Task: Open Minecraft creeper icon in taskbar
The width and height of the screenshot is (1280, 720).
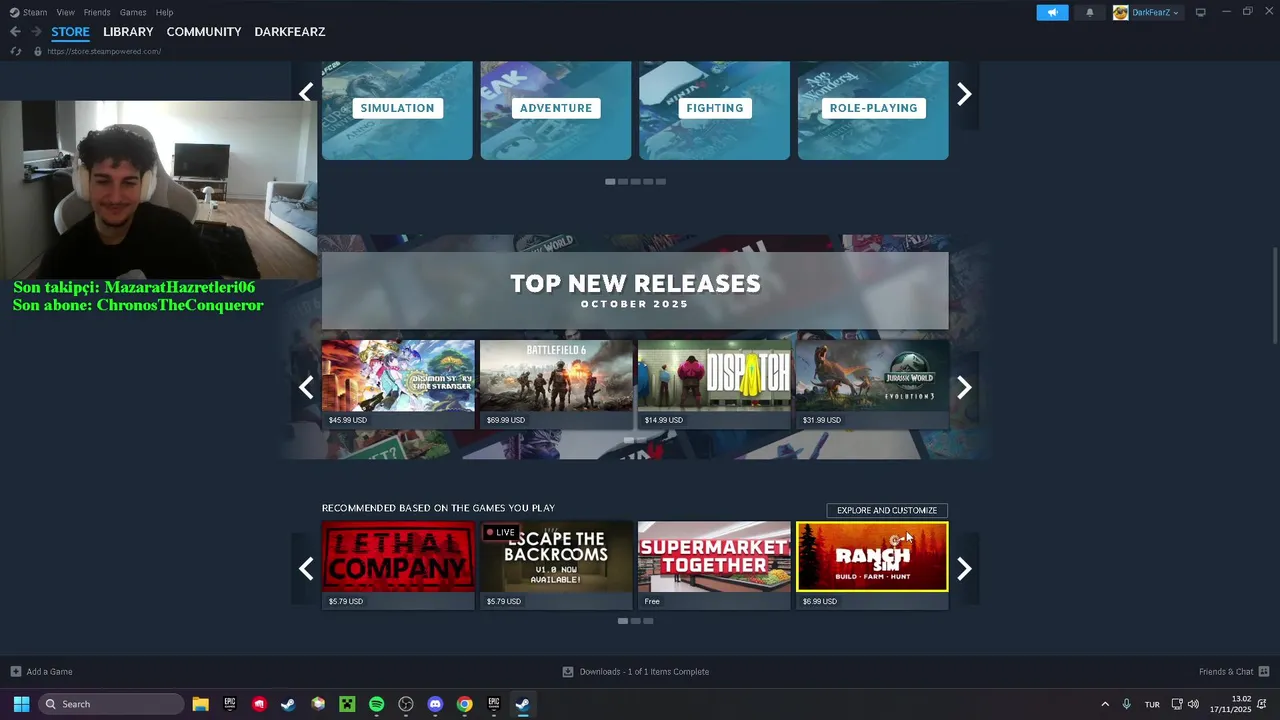Action: (347, 704)
